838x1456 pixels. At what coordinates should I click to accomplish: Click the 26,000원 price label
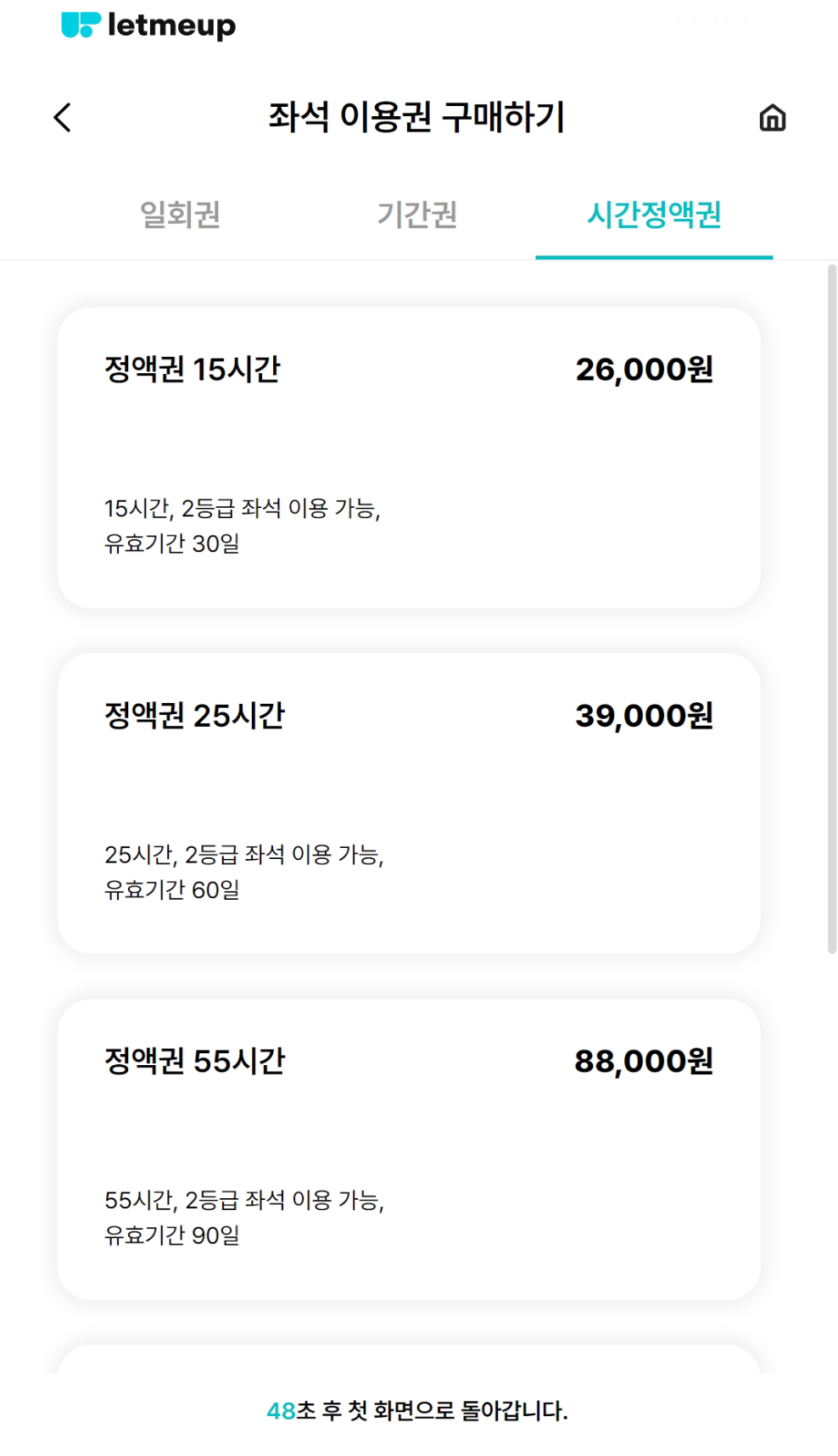pos(644,370)
